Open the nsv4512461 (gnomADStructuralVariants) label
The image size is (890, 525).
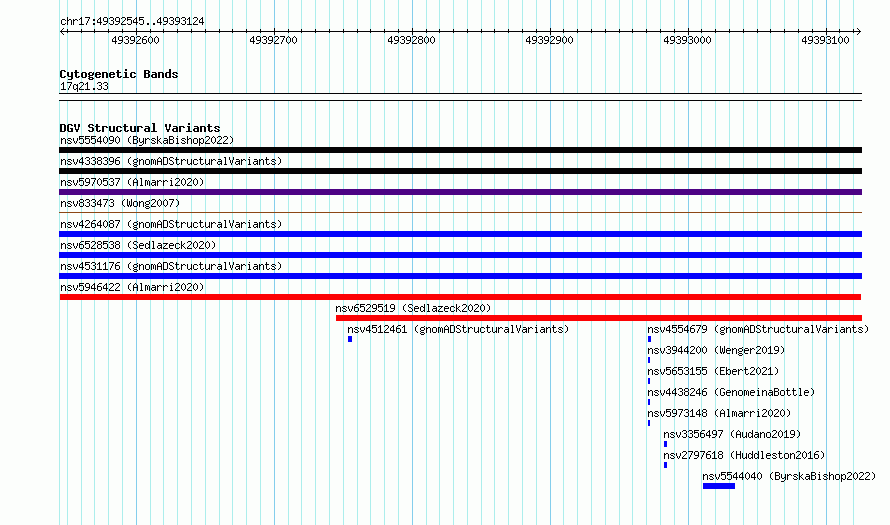(458, 329)
